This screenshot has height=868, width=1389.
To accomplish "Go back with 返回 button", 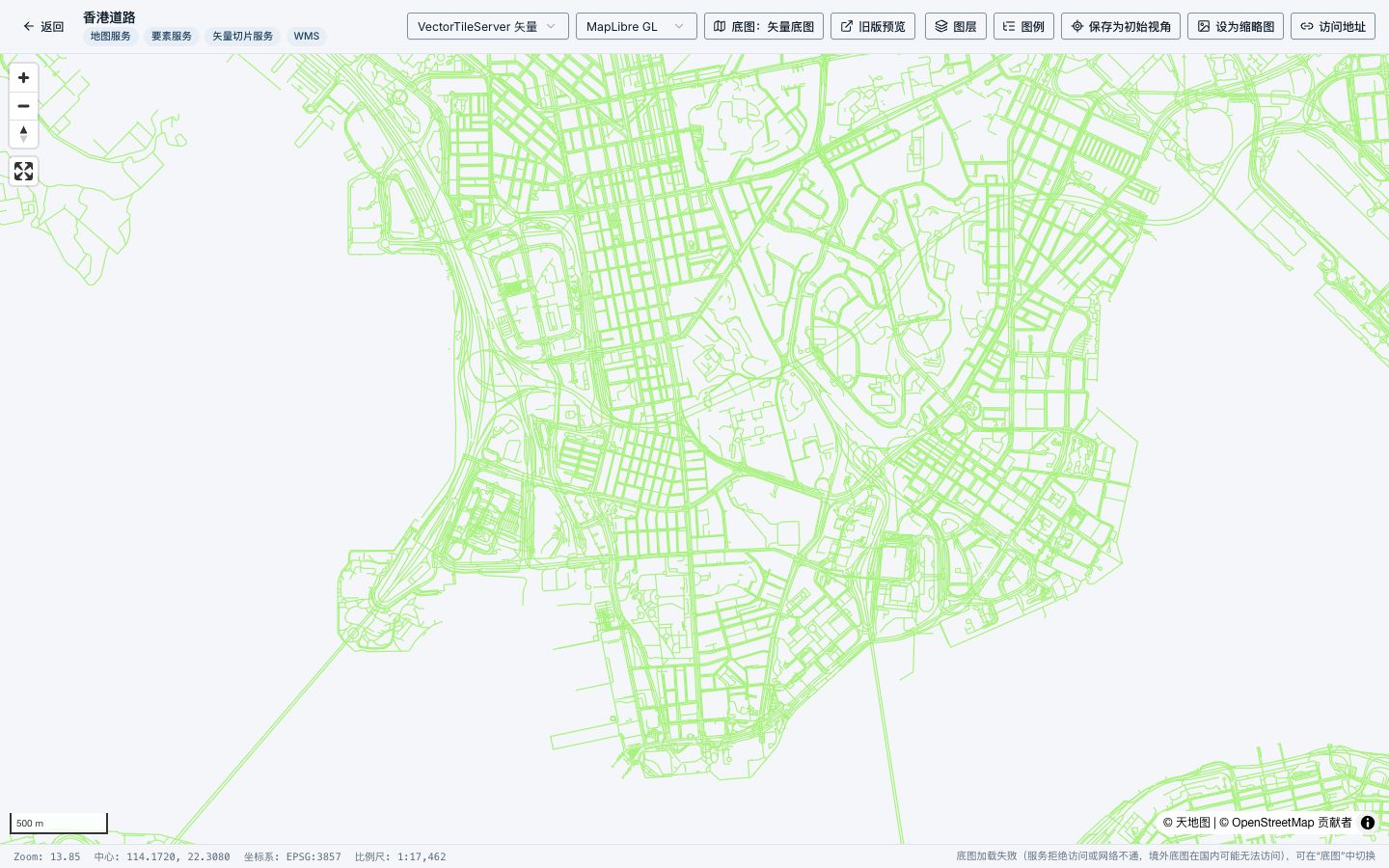I will (43, 27).
